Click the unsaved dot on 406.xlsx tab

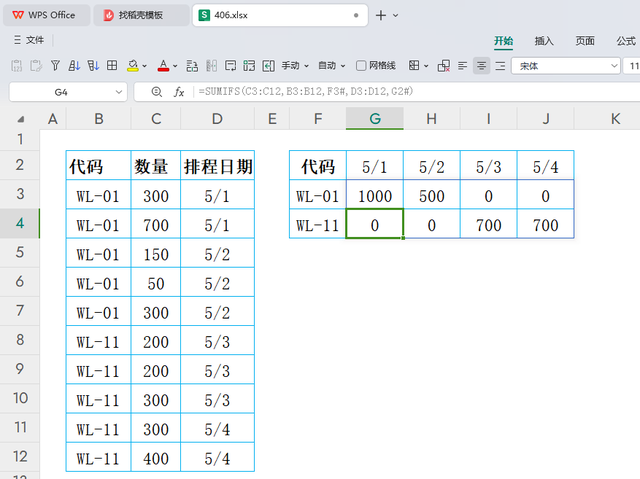[356, 15]
